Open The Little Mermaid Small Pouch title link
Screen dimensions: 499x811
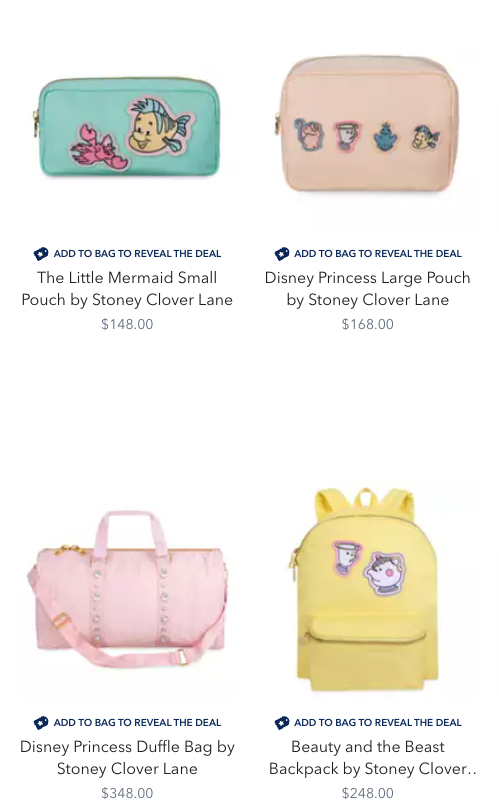point(127,289)
